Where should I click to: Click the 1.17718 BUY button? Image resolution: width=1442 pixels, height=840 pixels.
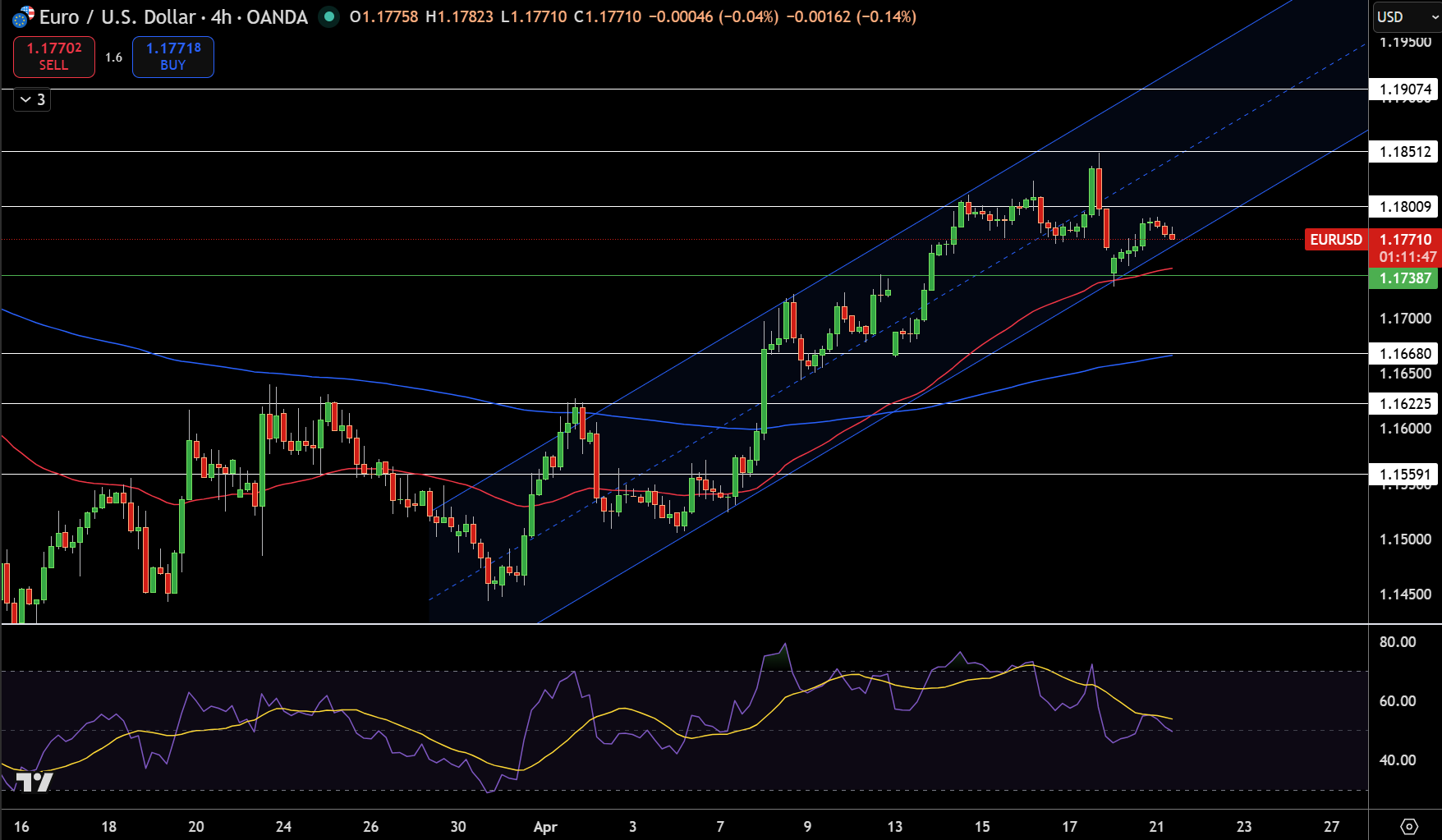pos(173,57)
